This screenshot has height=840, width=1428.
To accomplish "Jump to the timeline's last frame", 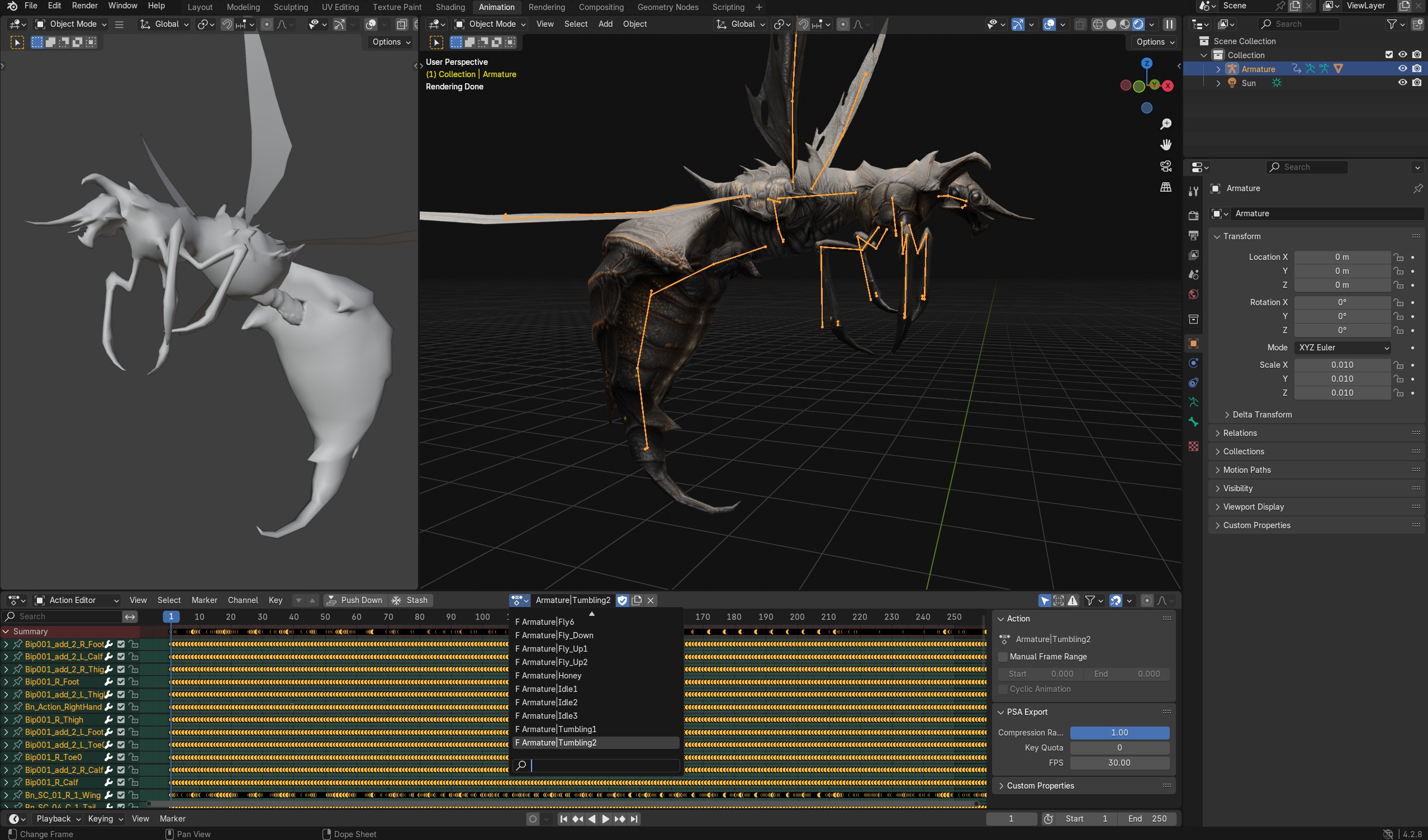I will tap(635, 818).
